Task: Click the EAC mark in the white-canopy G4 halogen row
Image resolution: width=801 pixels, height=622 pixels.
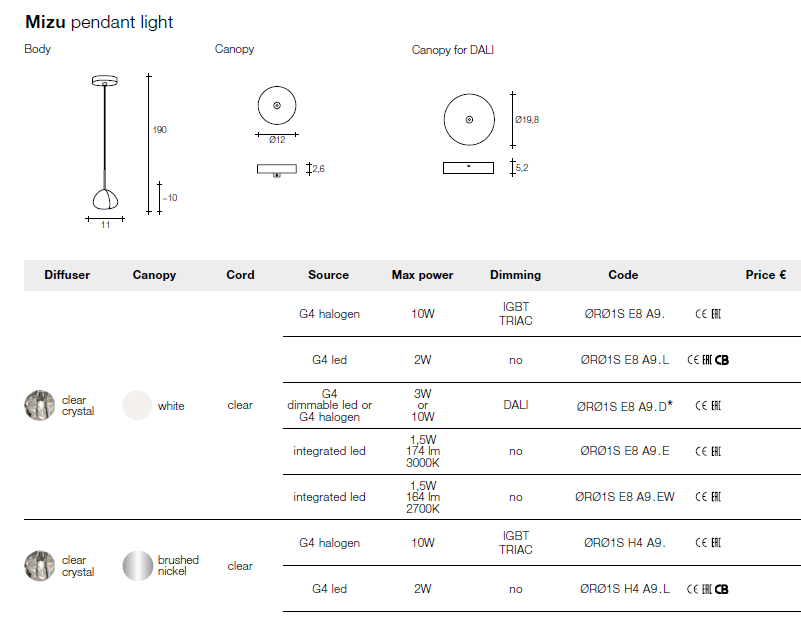Action: tap(716, 314)
